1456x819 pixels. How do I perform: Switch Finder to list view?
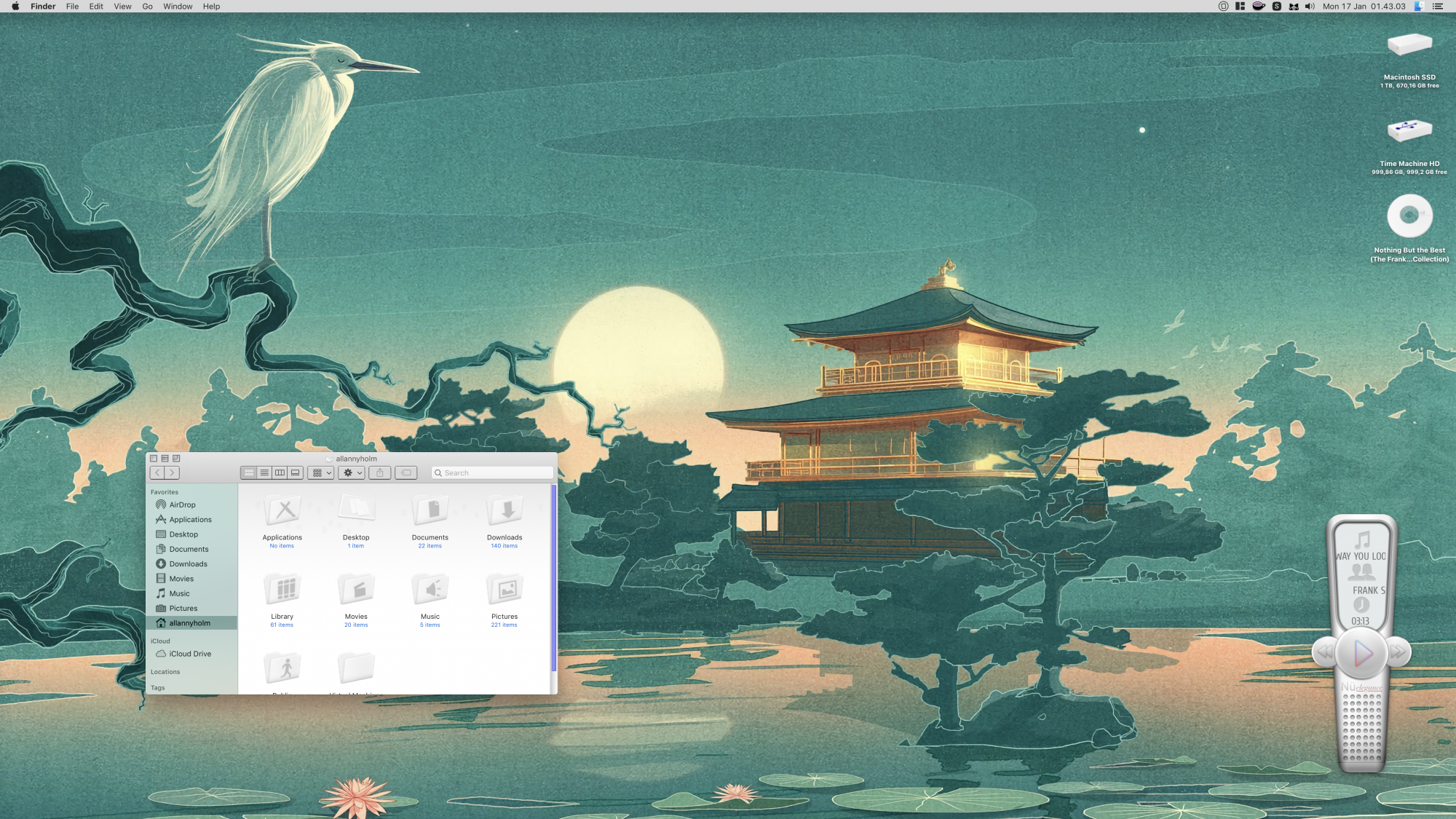tap(264, 472)
